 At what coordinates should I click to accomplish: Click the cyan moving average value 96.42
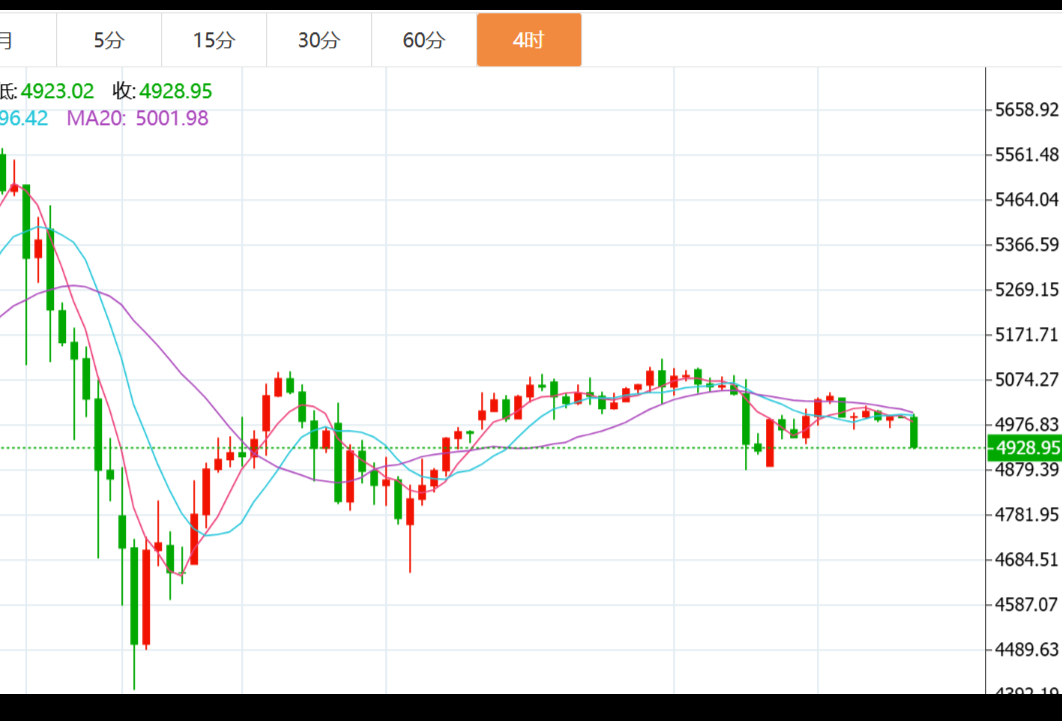tap(24, 118)
